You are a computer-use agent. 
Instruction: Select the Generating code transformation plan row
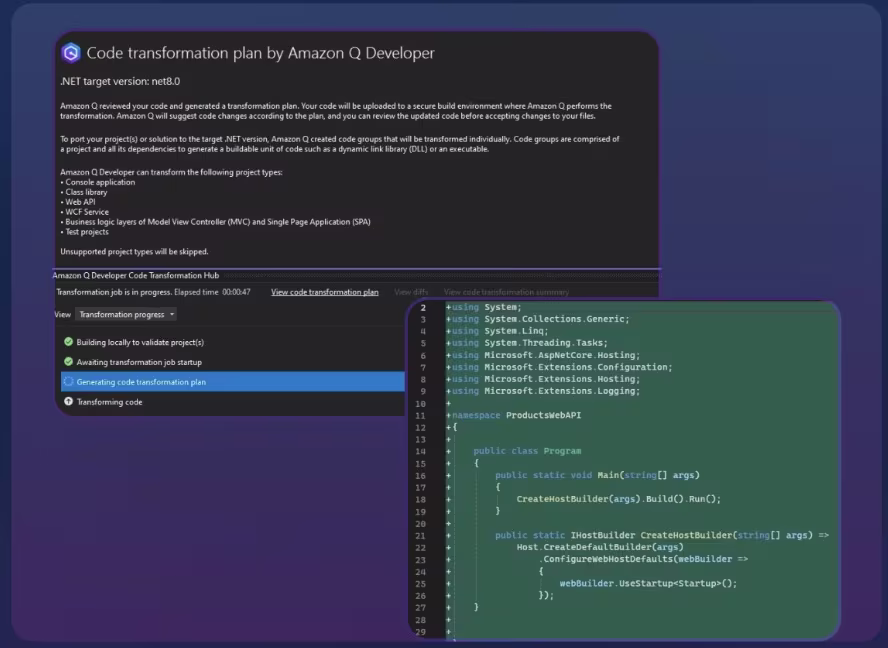point(233,382)
